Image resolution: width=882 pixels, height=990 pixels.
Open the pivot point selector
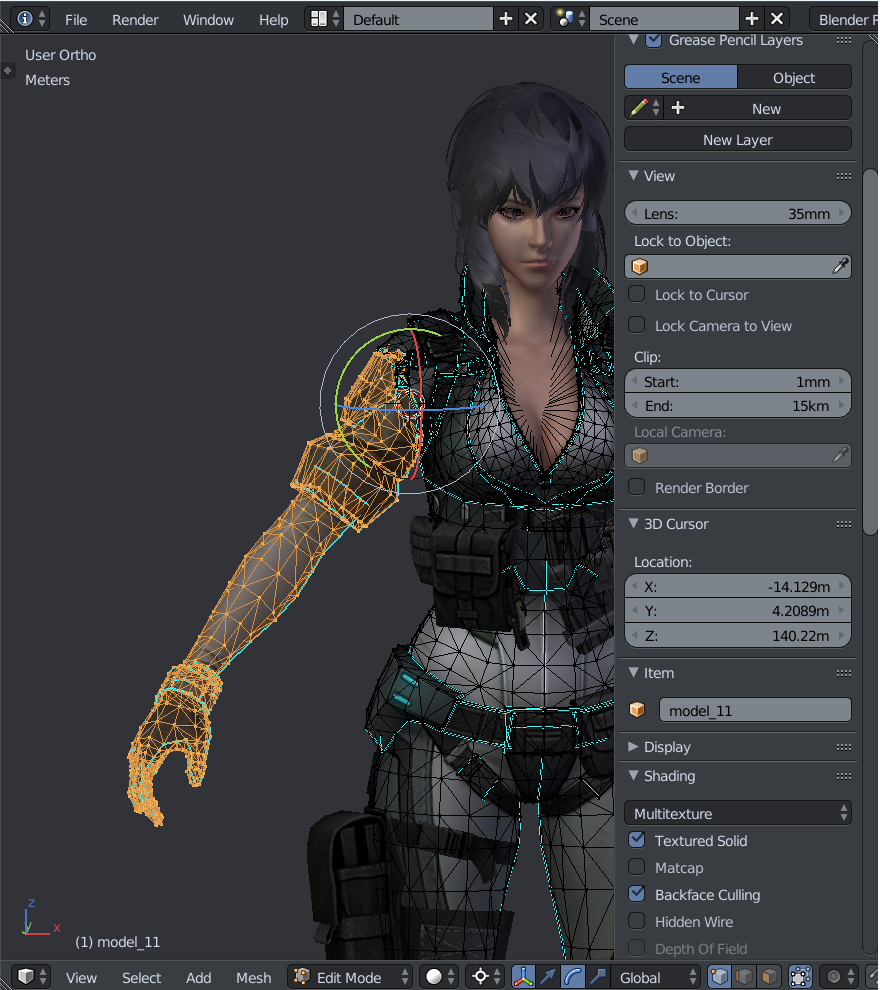[486, 977]
